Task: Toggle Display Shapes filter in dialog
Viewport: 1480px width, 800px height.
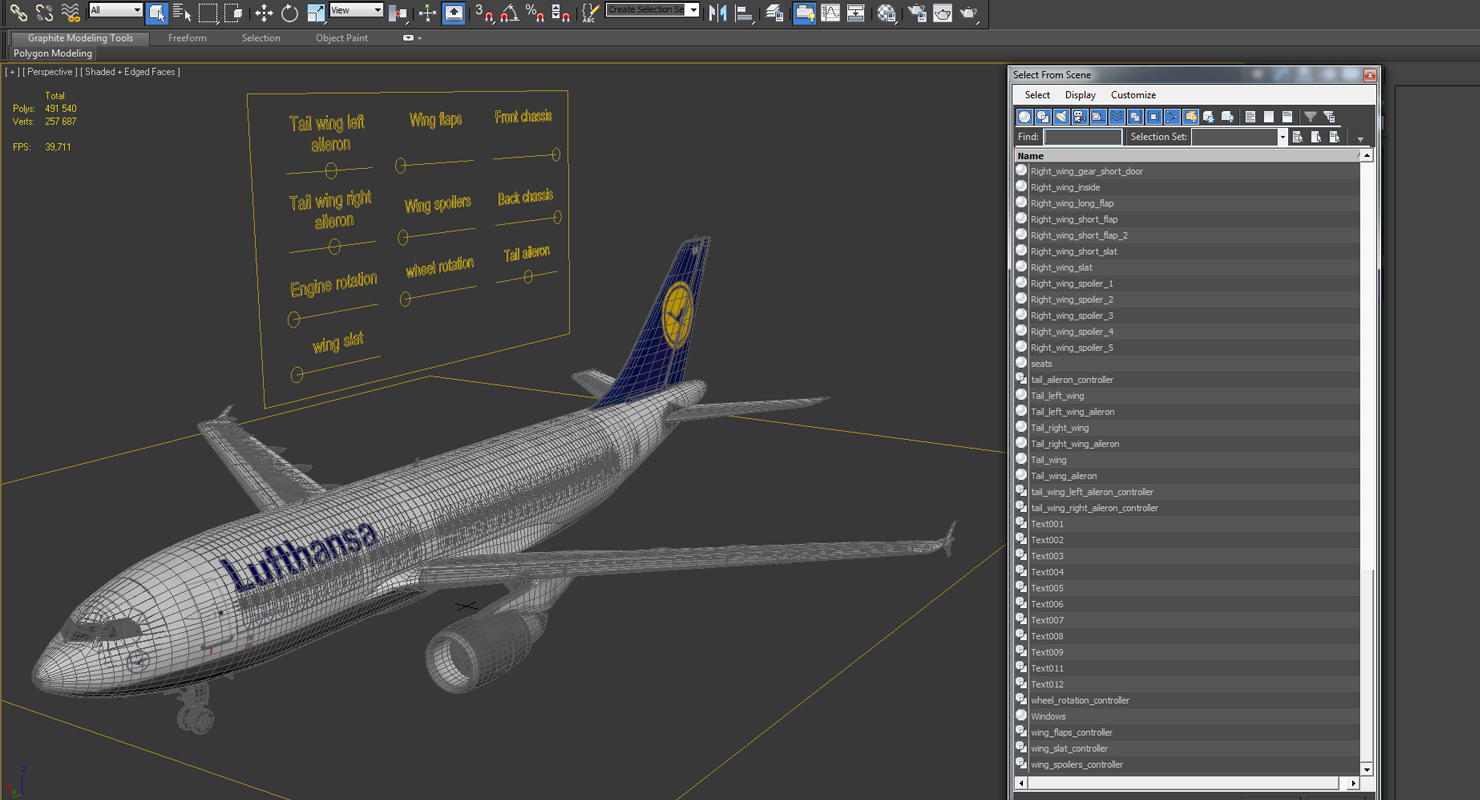Action: click(1043, 117)
